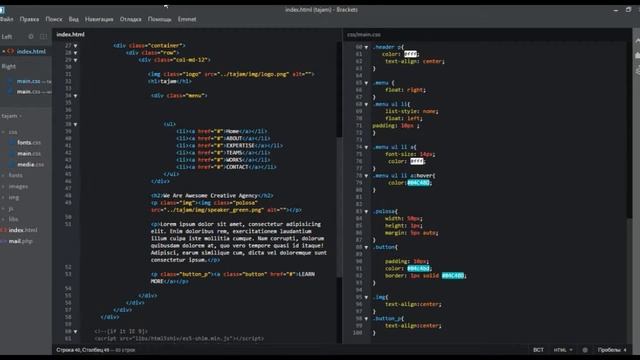The width and height of the screenshot is (640, 360).
Task: Open fonts.css in the file tree
Action: click(29, 142)
